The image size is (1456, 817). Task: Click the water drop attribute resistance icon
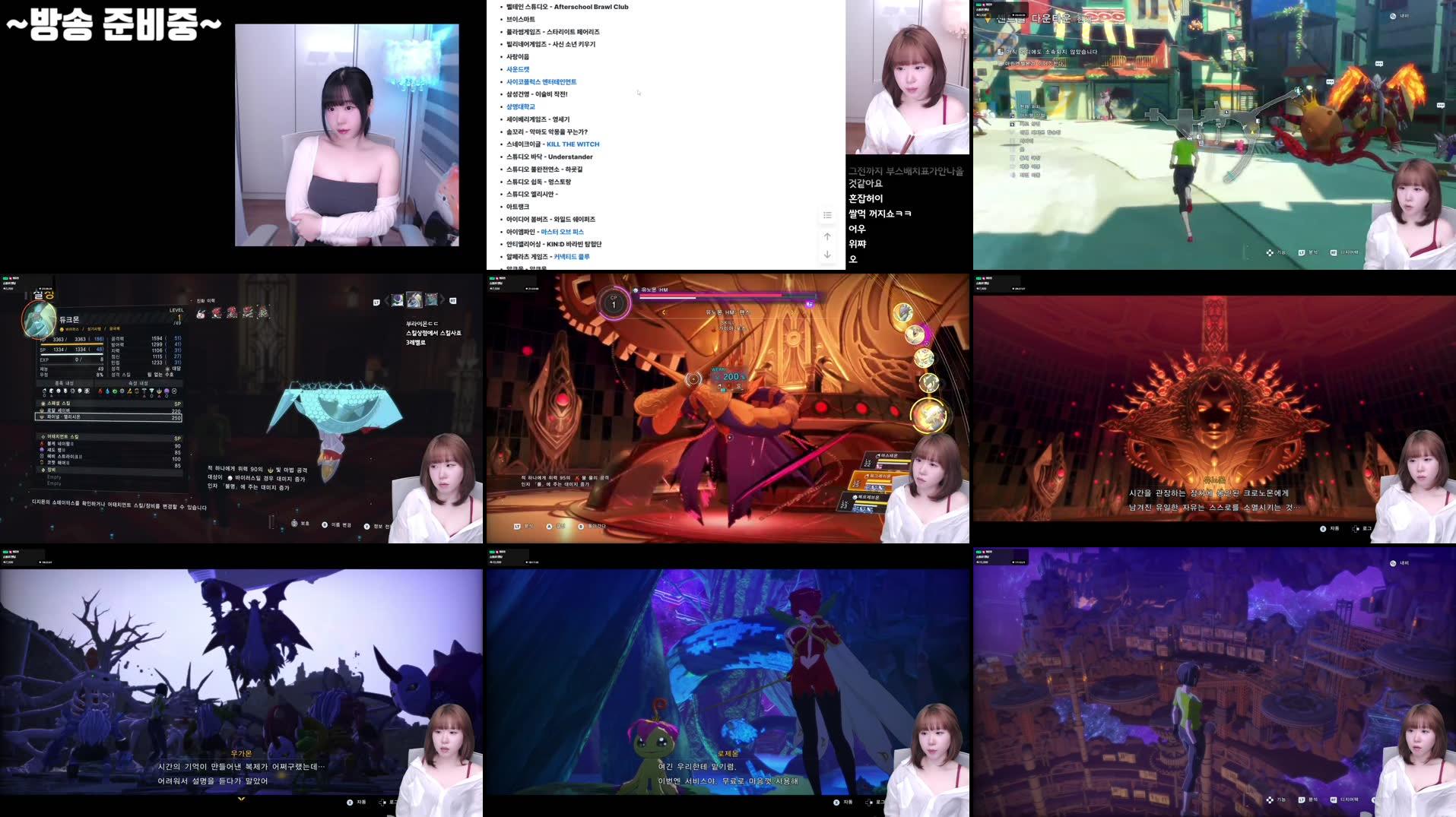click(x=107, y=391)
